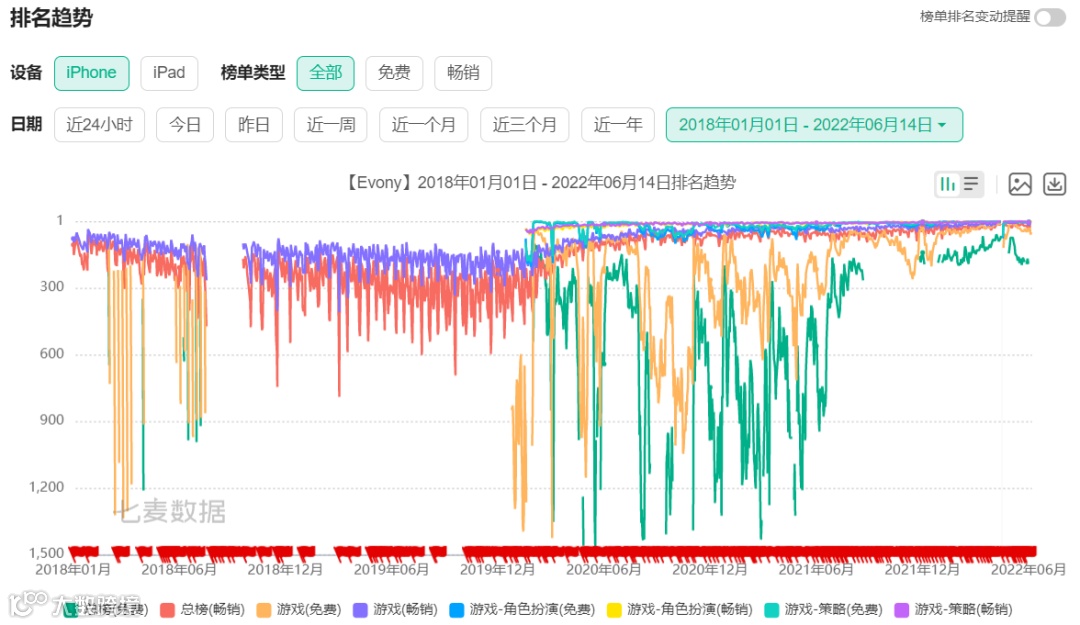1080x625 pixels.
Task: Toggle the 游戏-角色扮演(畅销) yellow legend swatch
Action: coord(614,610)
